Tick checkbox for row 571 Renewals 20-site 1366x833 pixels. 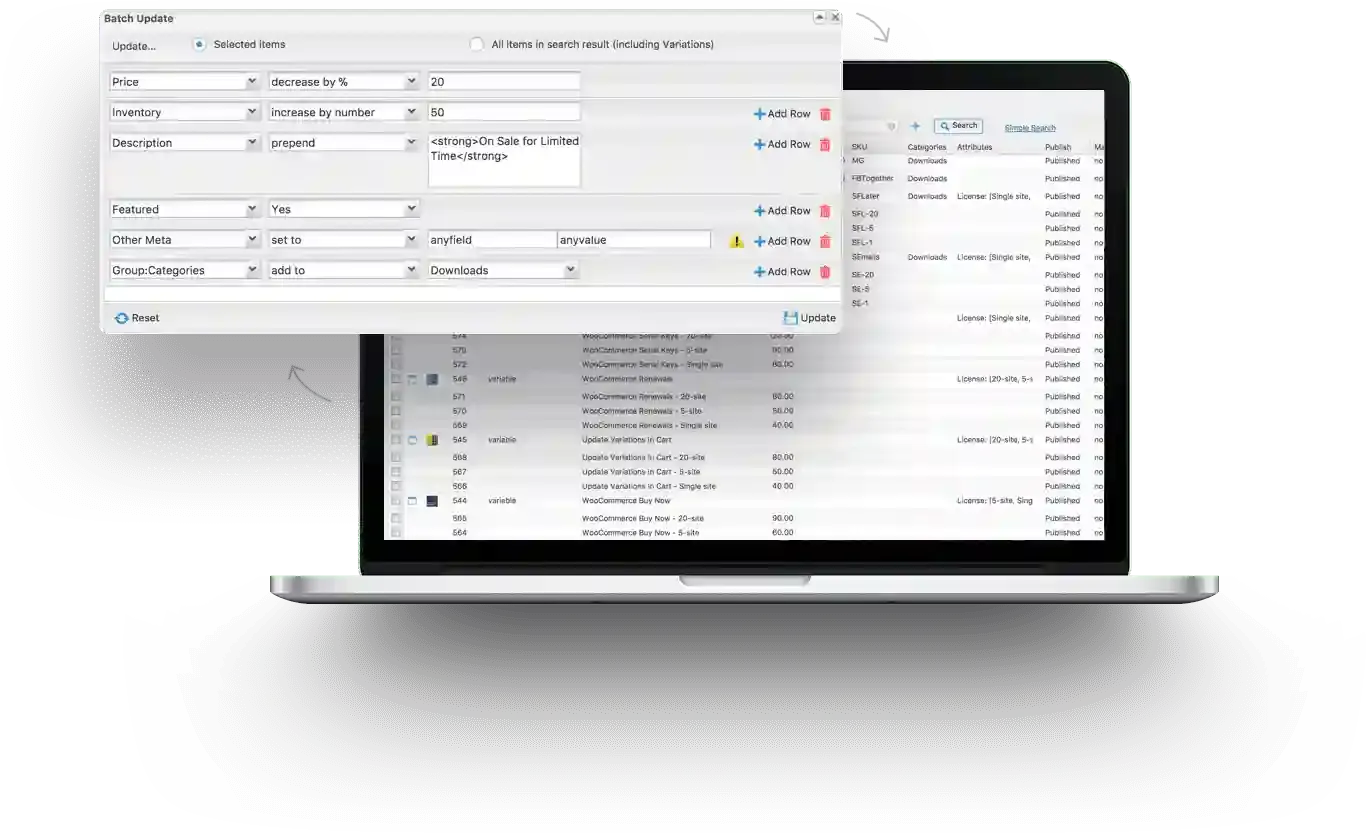click(396, 397)
